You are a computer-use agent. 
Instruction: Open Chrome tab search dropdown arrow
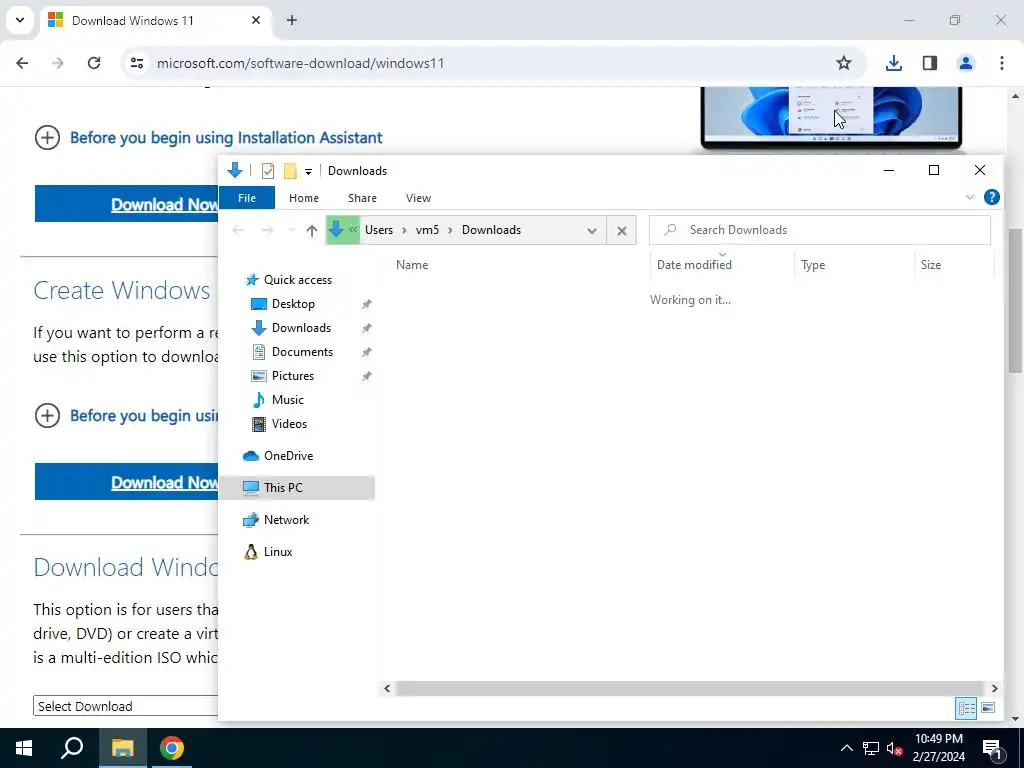point(20,20)
